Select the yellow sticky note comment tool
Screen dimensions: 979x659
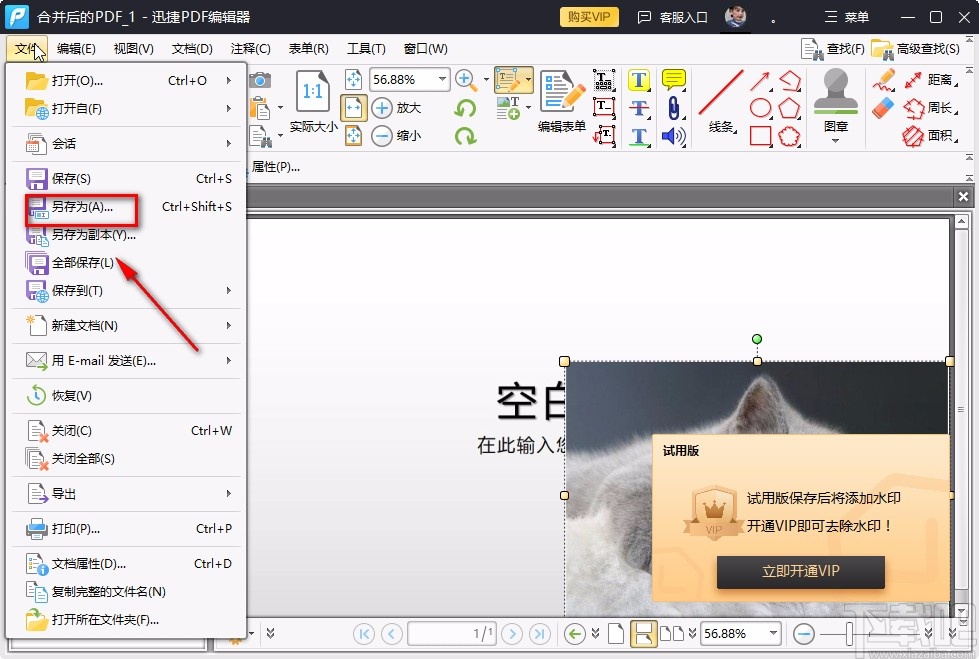point(674,80)
